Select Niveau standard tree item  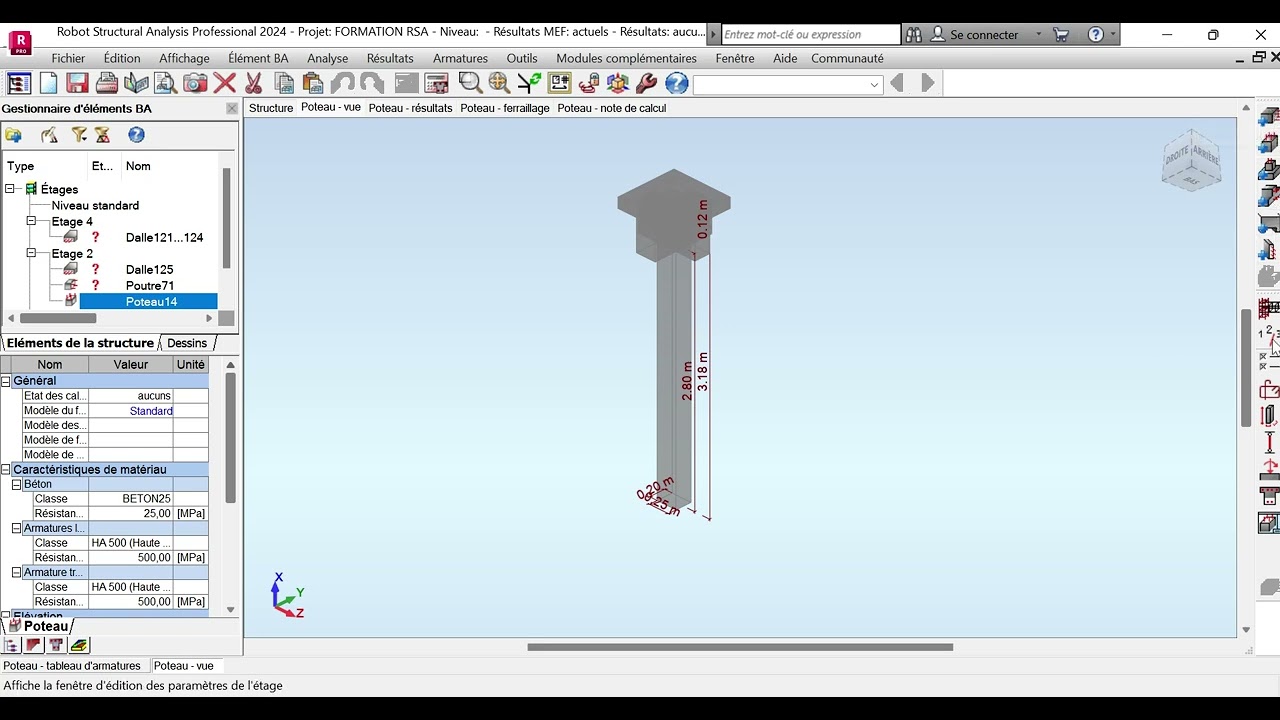pos(95,205)
